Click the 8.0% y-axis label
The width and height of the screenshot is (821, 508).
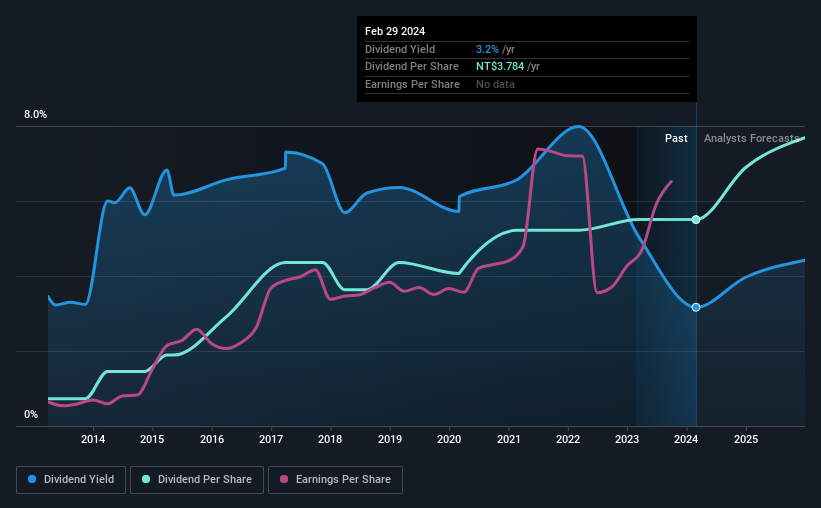tap(35, 115)
